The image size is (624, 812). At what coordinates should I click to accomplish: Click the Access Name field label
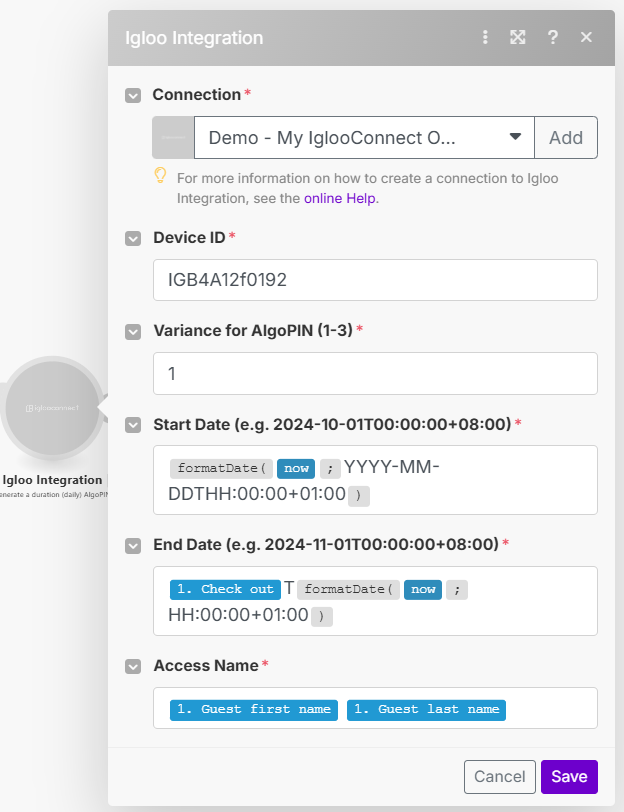point(206,665)
